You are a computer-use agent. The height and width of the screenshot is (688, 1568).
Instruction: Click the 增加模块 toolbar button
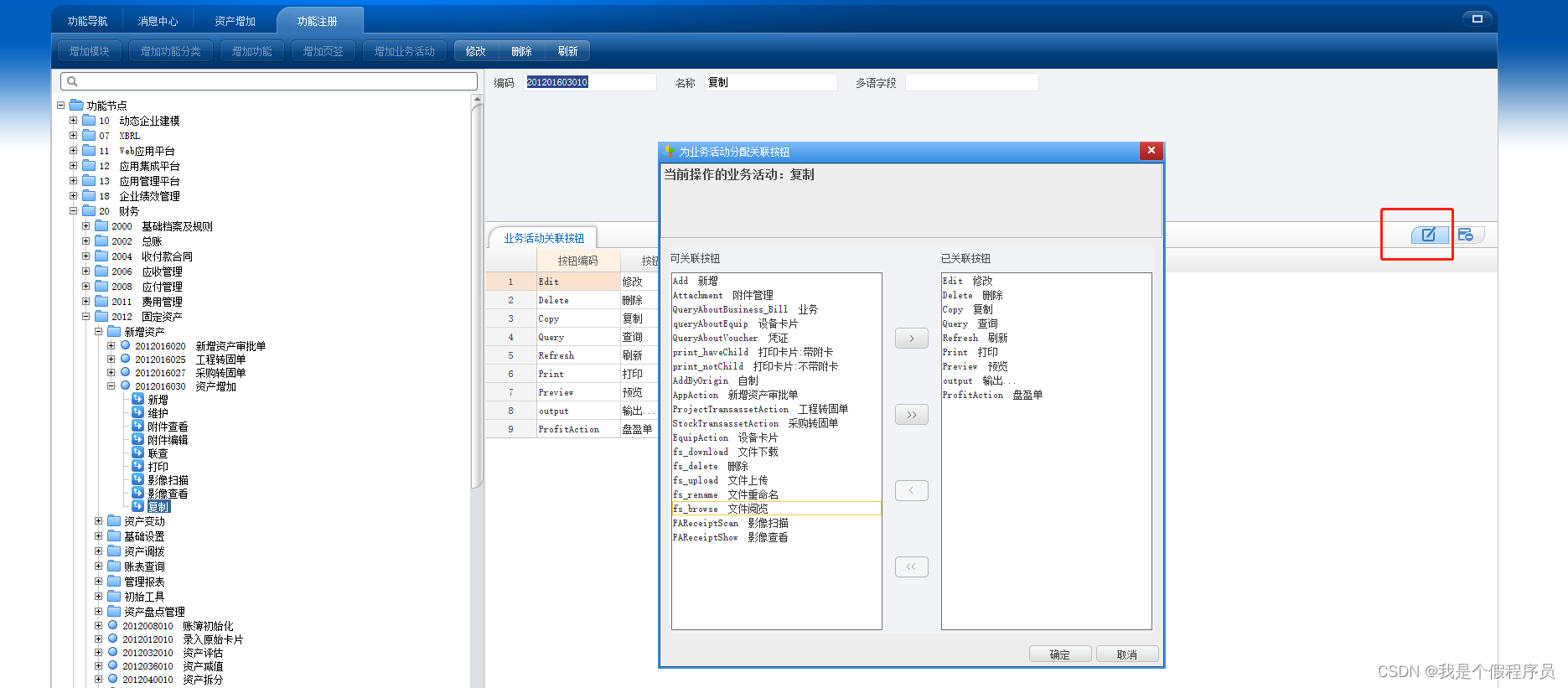point(90,51)
